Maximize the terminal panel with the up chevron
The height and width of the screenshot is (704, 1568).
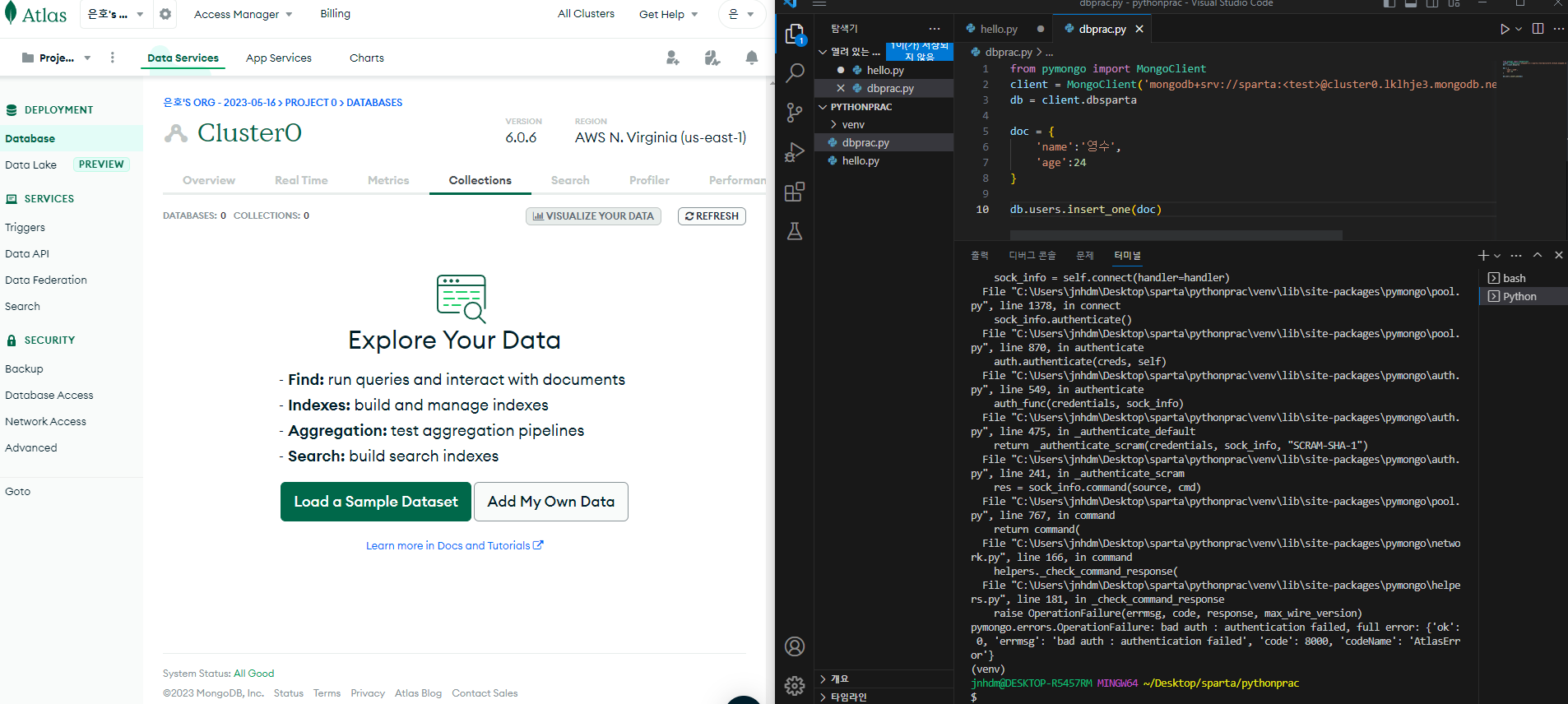click(x=1538, y=256)
